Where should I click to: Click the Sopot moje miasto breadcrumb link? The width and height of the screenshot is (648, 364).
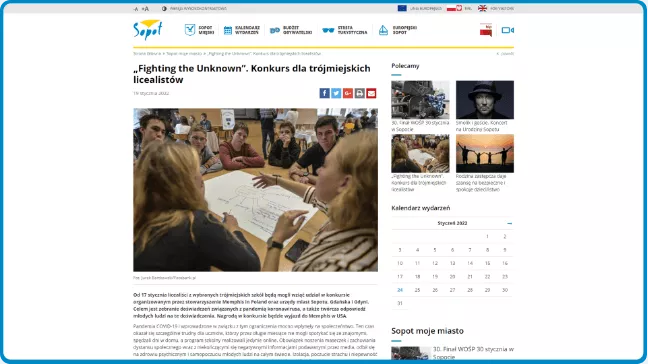point(184,54)
